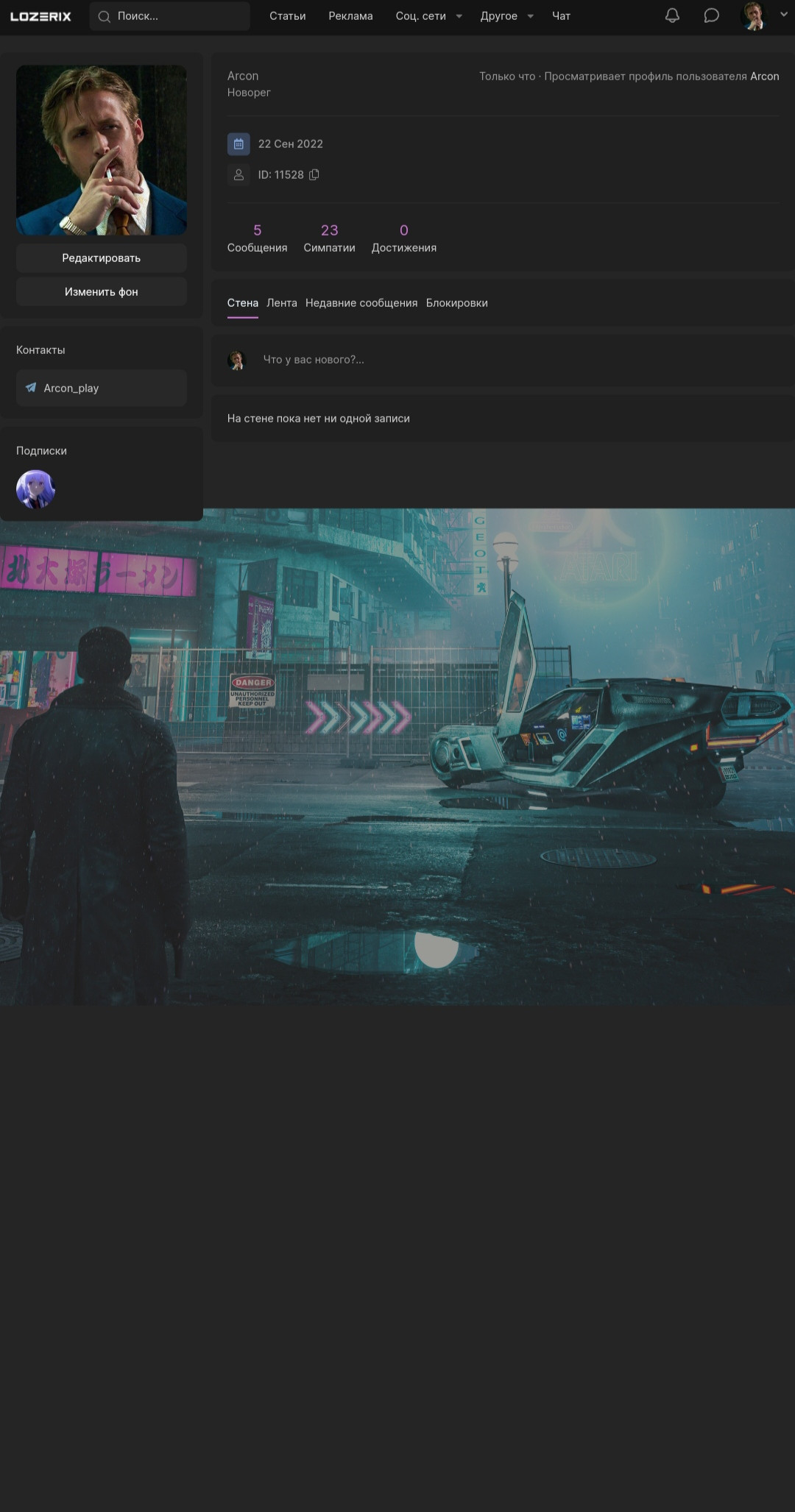The height and width of the screenshot is (1512, 795).
Task: Open the Реклама menu item
Action: pyautogui.click(x=350, y=16)
